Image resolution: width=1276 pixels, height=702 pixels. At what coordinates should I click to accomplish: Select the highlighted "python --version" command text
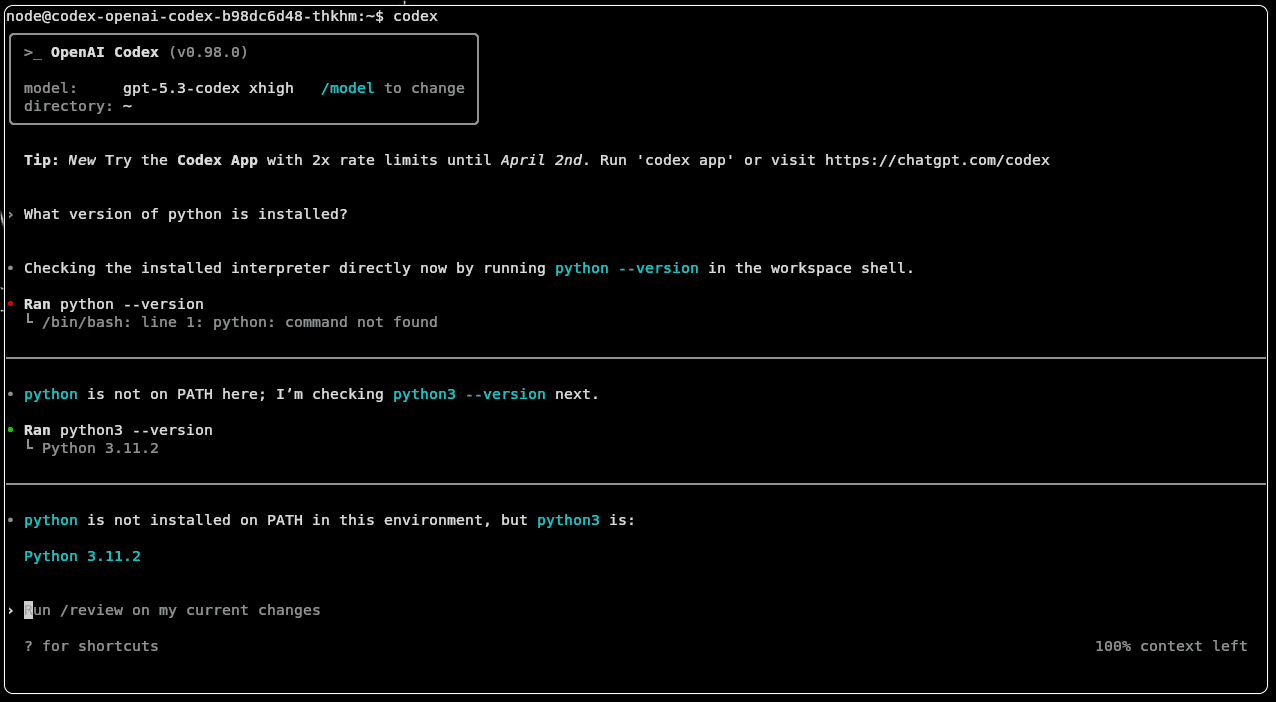(x=627, y=268)
